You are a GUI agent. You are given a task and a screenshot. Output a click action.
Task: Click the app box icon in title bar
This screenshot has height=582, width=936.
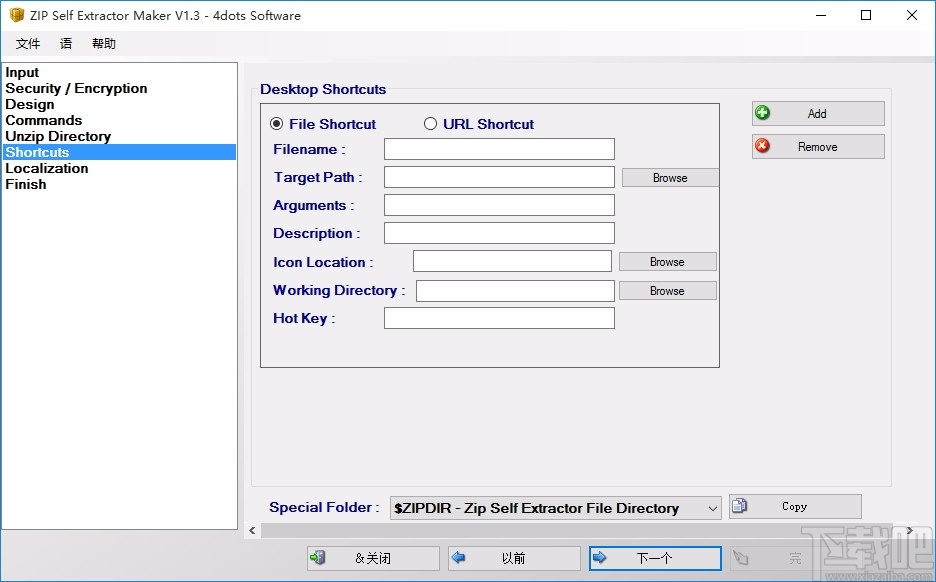(x=17, y=15)
